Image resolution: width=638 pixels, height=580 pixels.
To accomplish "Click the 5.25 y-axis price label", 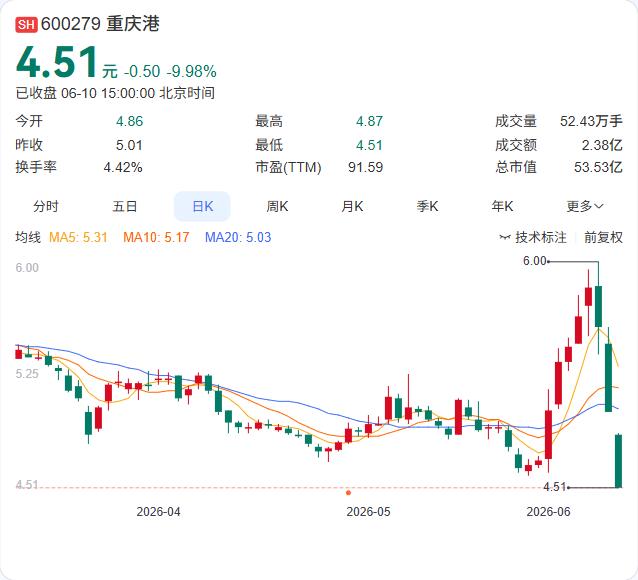I will [x=27, y=374].
